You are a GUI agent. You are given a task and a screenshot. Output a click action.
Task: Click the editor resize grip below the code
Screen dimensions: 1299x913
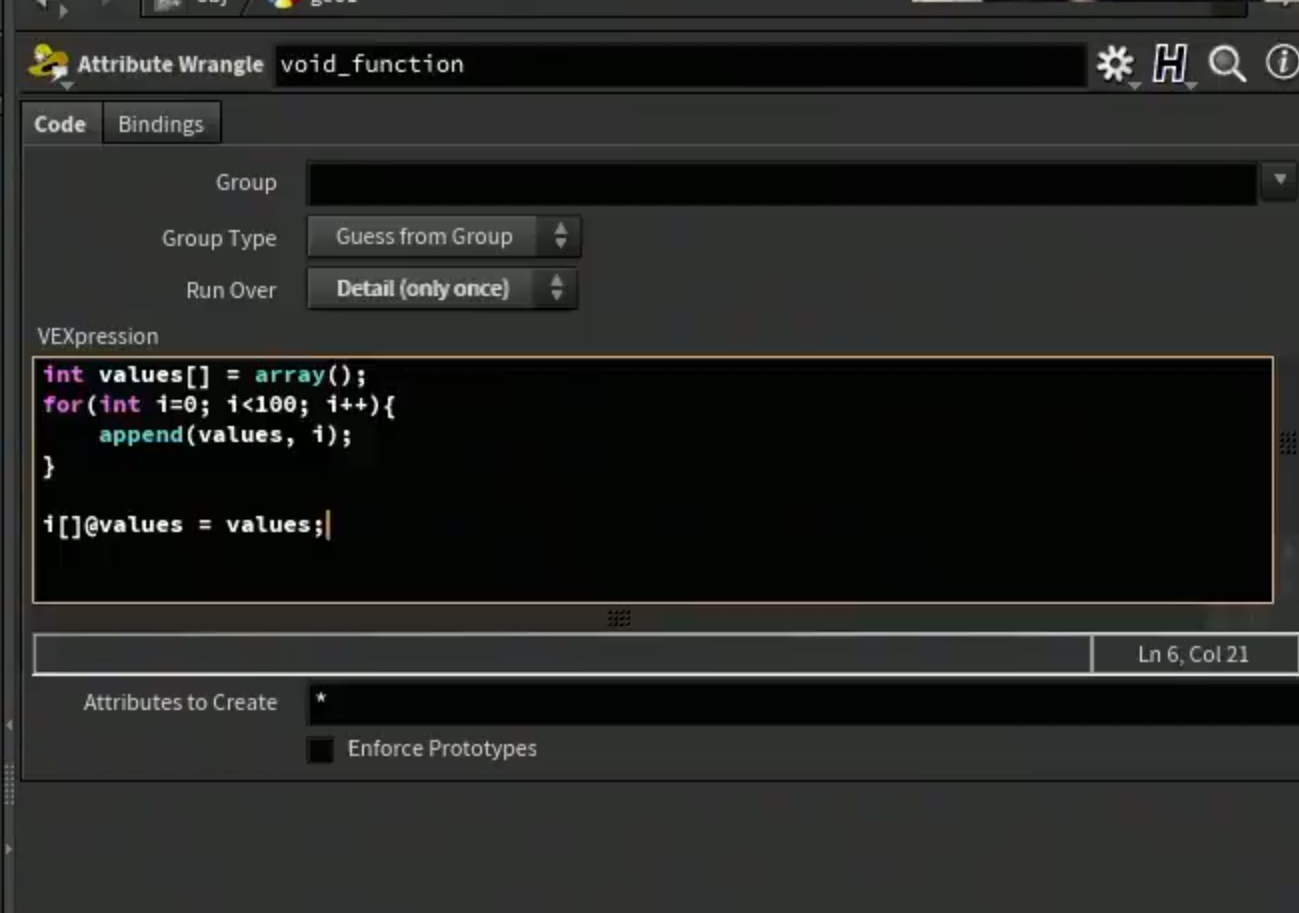point(619,619)
